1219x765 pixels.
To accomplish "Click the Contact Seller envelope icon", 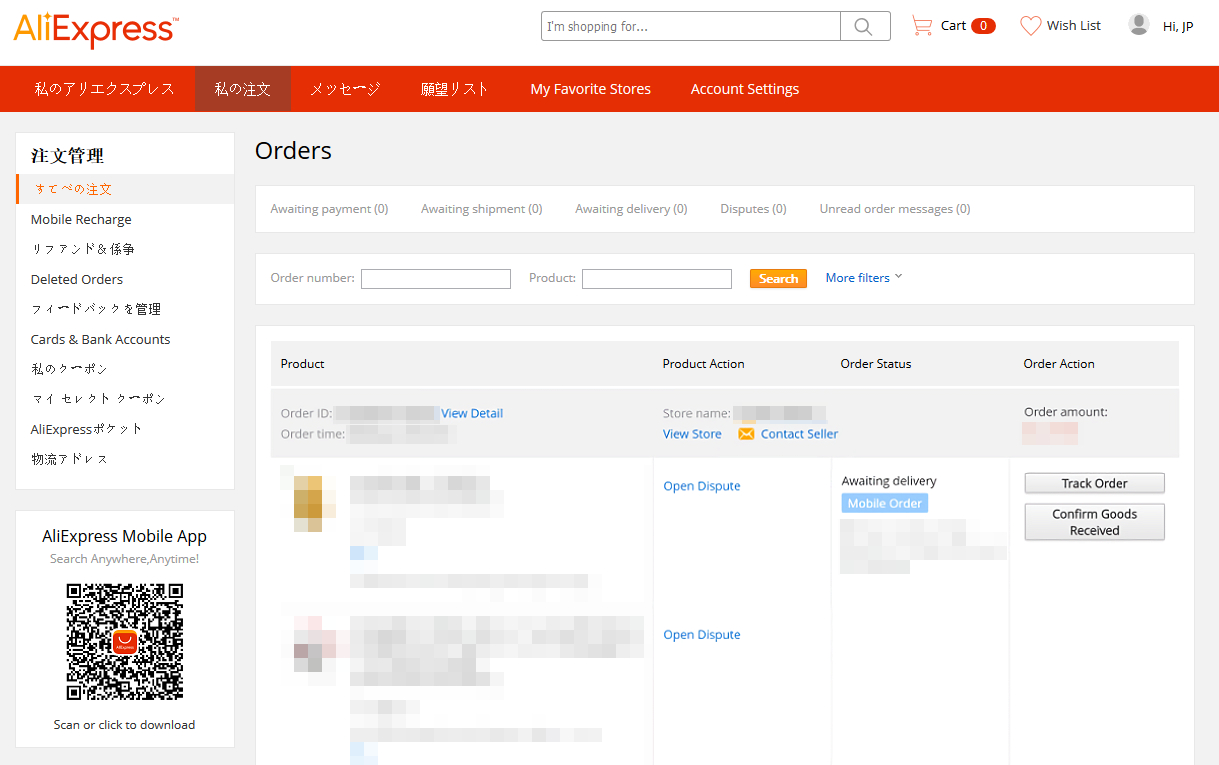I will tap(746, 434).
